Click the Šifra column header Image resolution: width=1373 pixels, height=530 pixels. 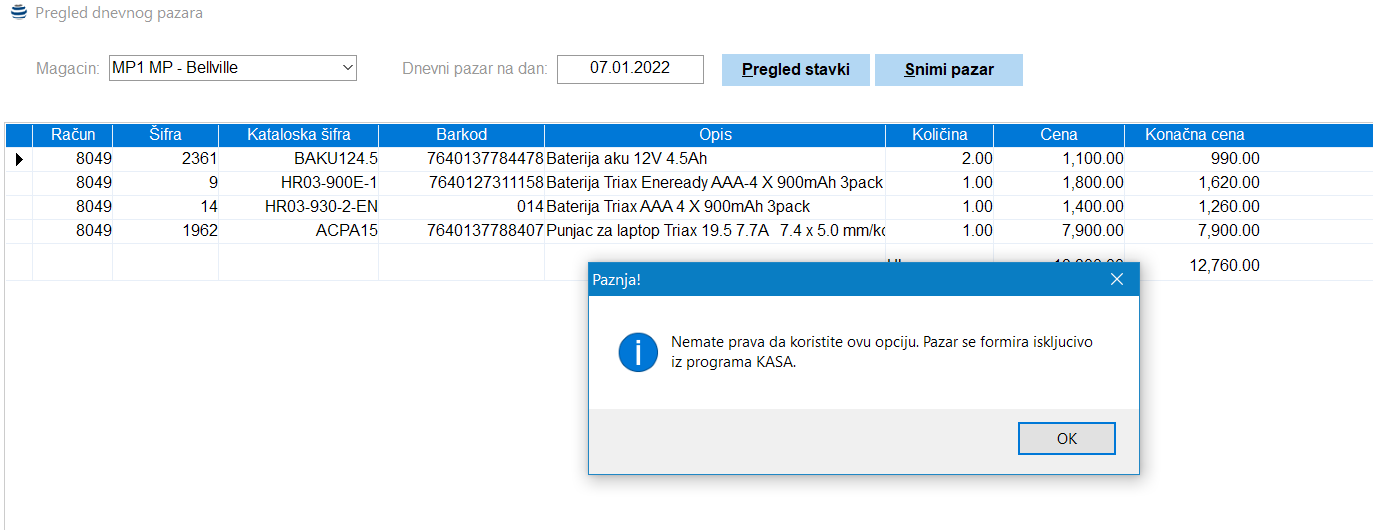tap(165, 135)
